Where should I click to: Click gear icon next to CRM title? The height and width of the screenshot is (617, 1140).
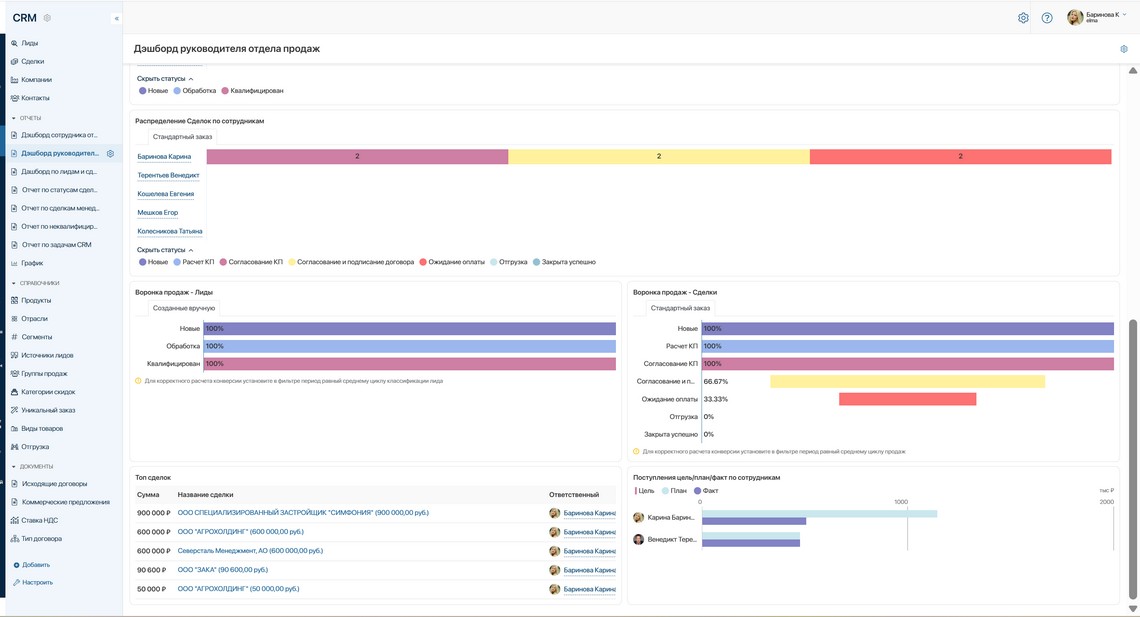point(47,17)
